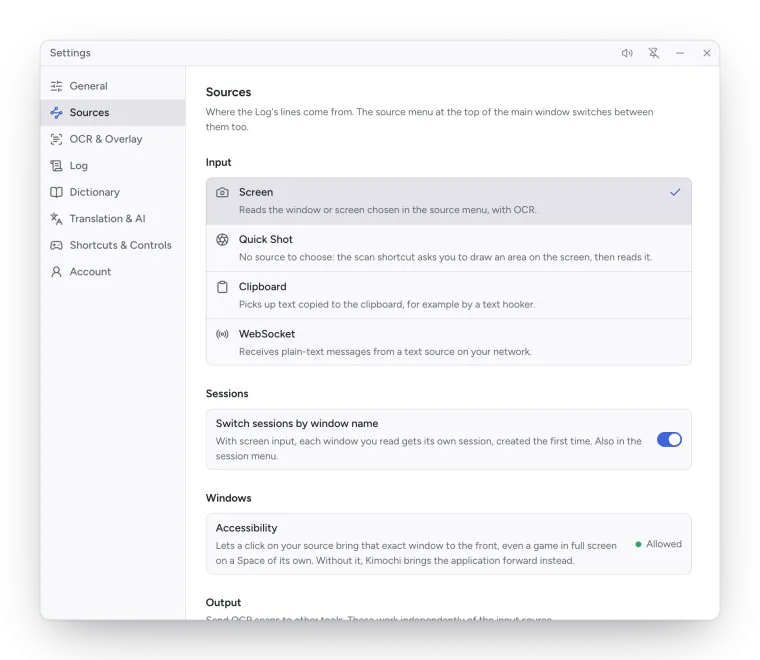760x660 pixels.
Task: Open Translation & AI settings
Action: click(x=113, y=219)
